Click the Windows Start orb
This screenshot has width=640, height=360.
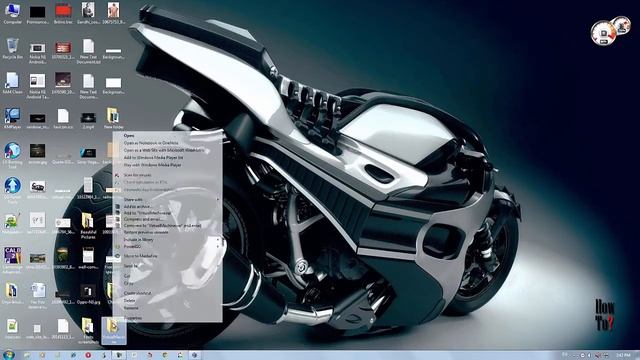tap(9, 355)
